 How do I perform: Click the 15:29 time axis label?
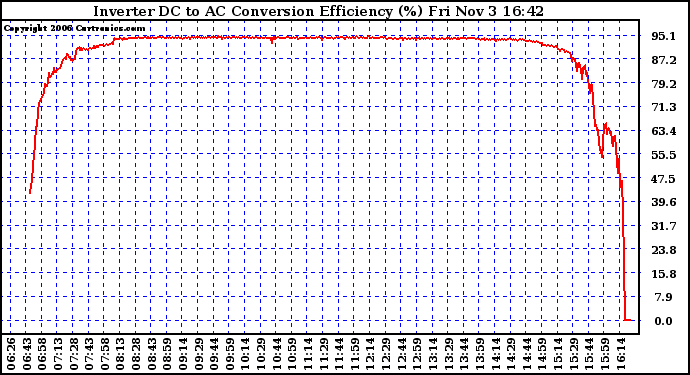(x=573, y=354)
